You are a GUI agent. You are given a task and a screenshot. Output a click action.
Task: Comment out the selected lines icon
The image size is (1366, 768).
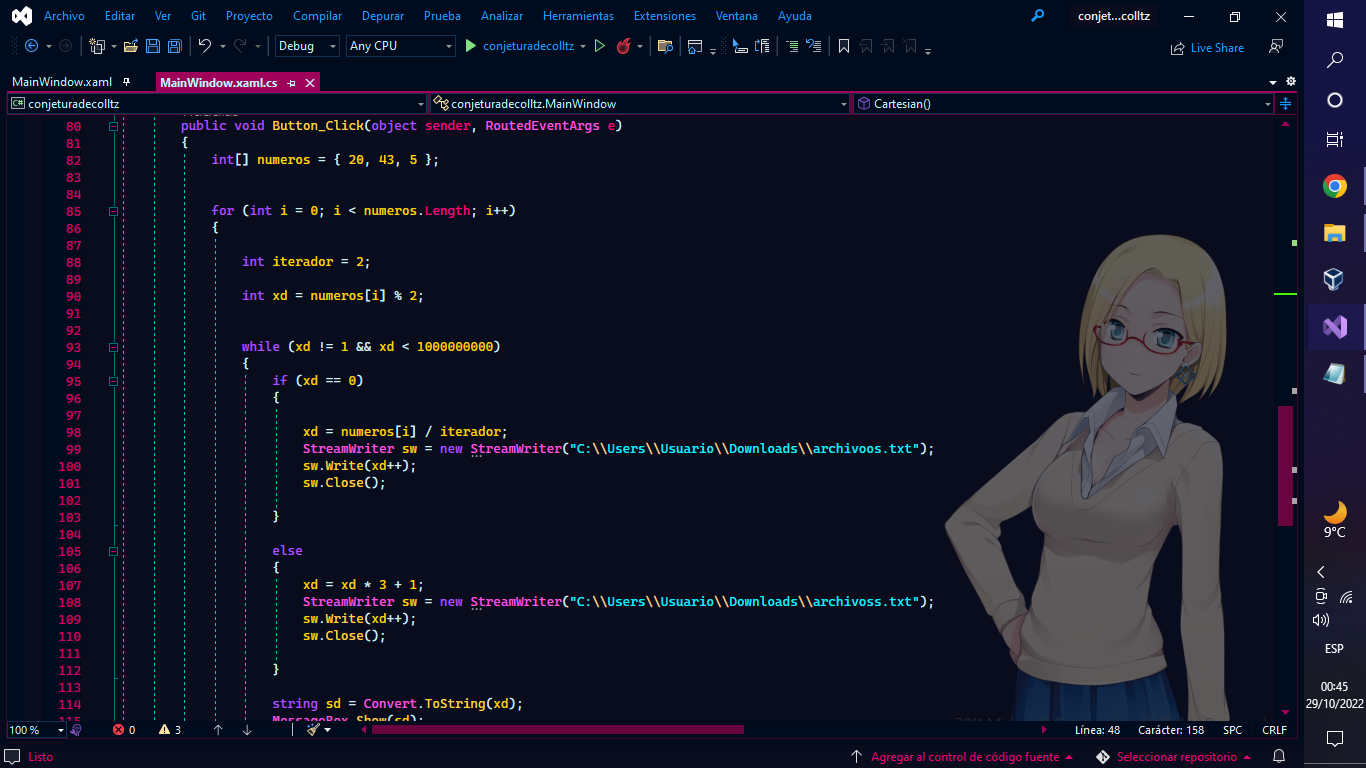click(x=791, y=46)
